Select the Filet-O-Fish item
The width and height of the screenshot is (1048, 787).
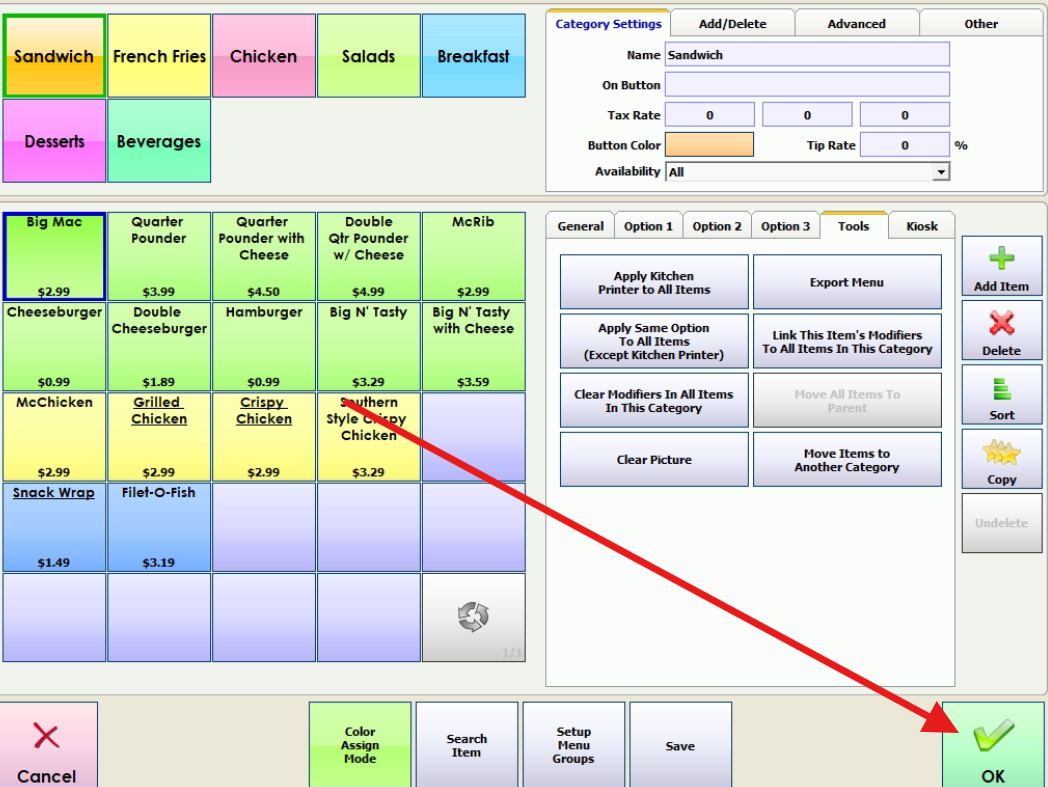[x=159, y=528]
